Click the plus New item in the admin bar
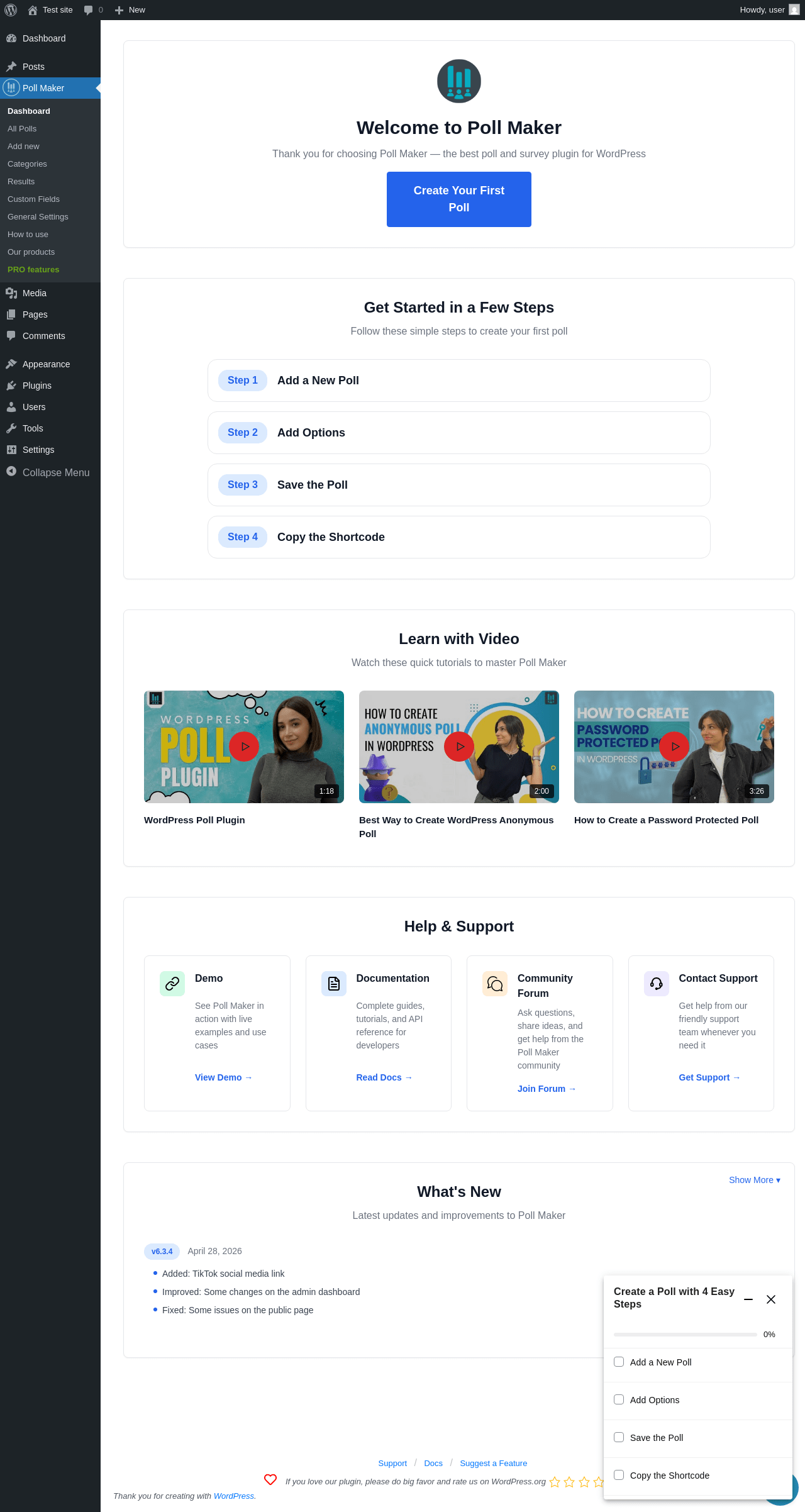Viewport: 805px width, 1512px height. point(130,10)
